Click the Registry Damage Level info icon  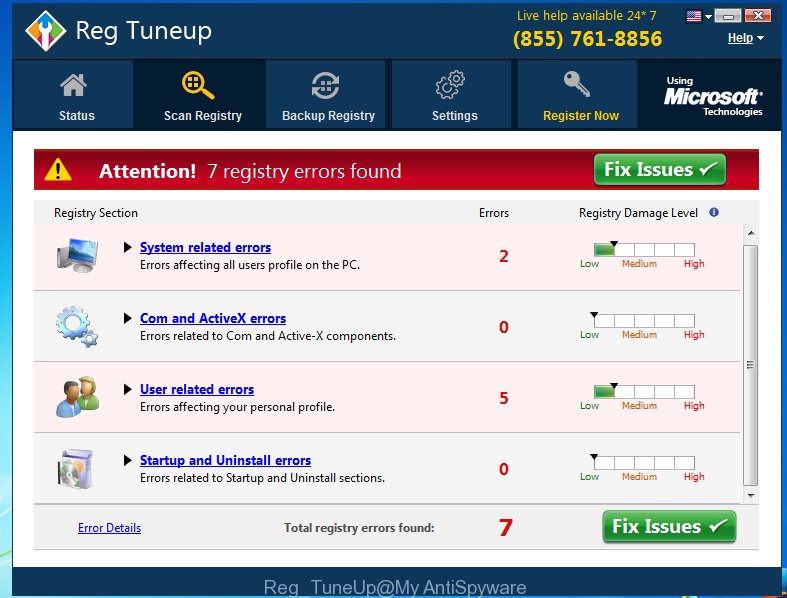point(714,212)
